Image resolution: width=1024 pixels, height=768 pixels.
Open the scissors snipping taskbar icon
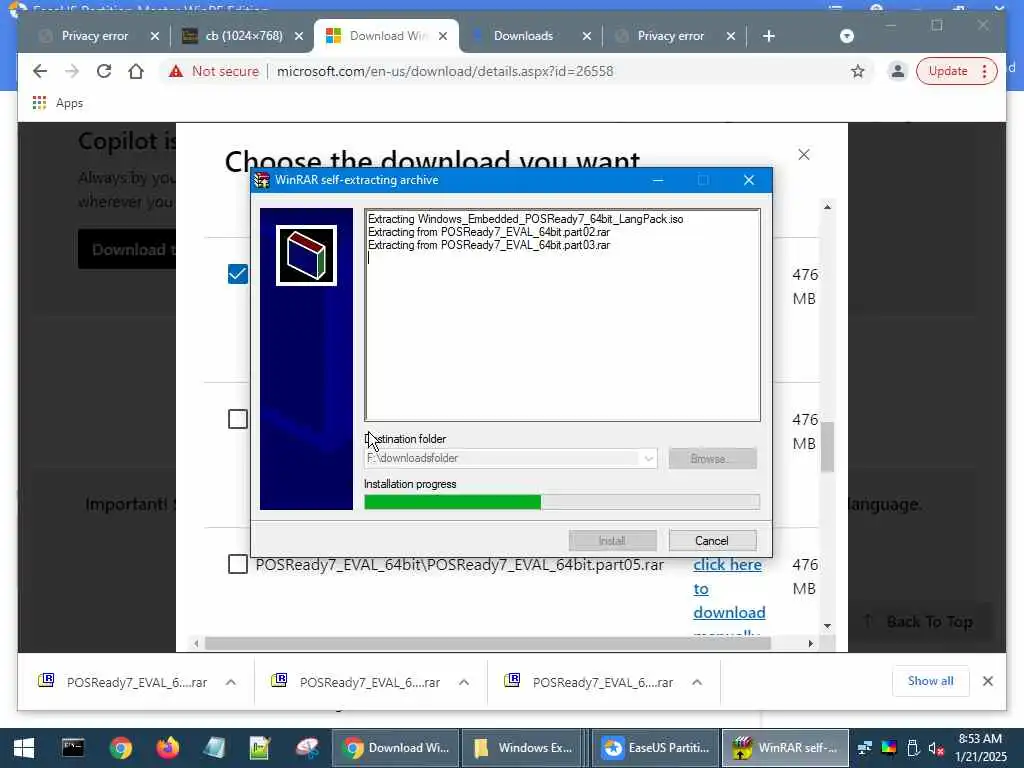point(307,748)
